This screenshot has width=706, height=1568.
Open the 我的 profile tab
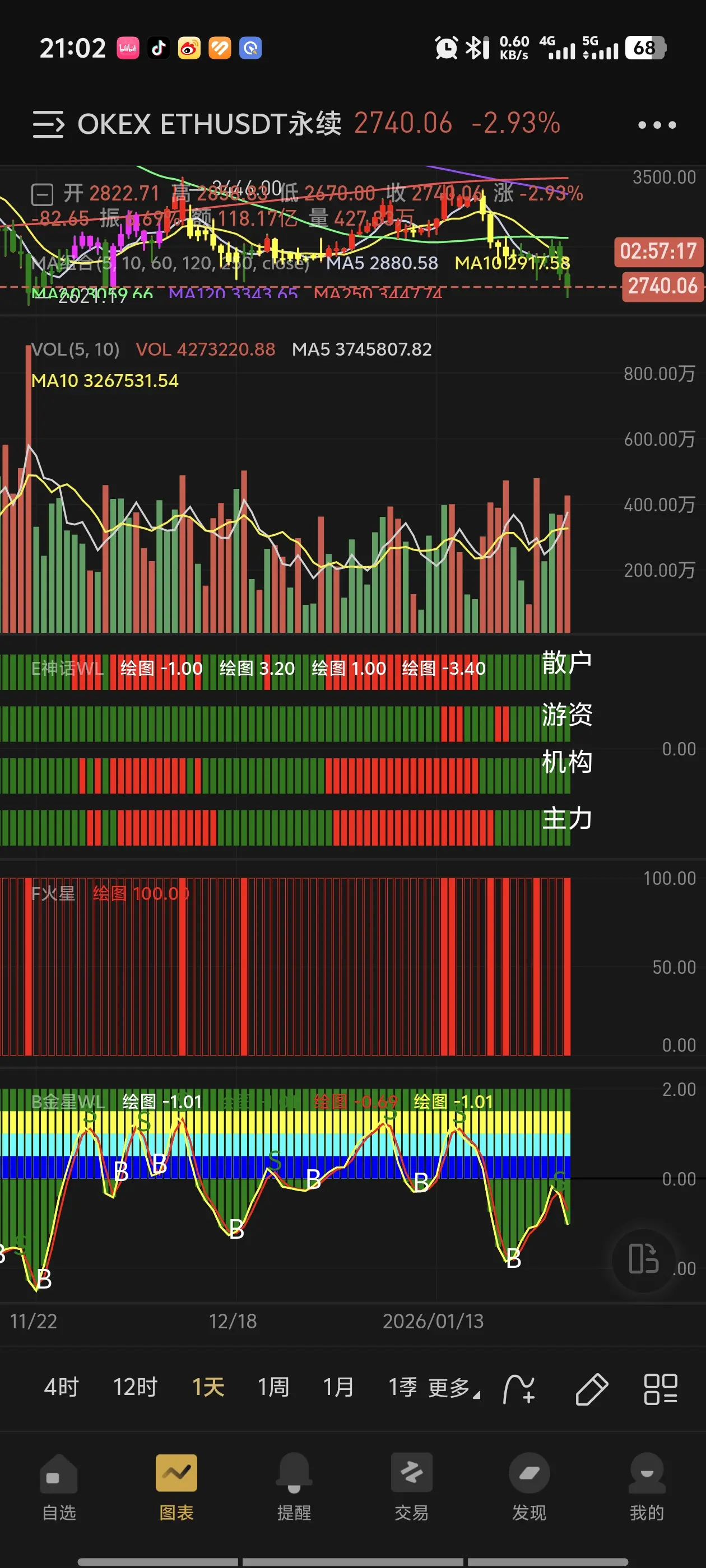tap(647, 1487)
